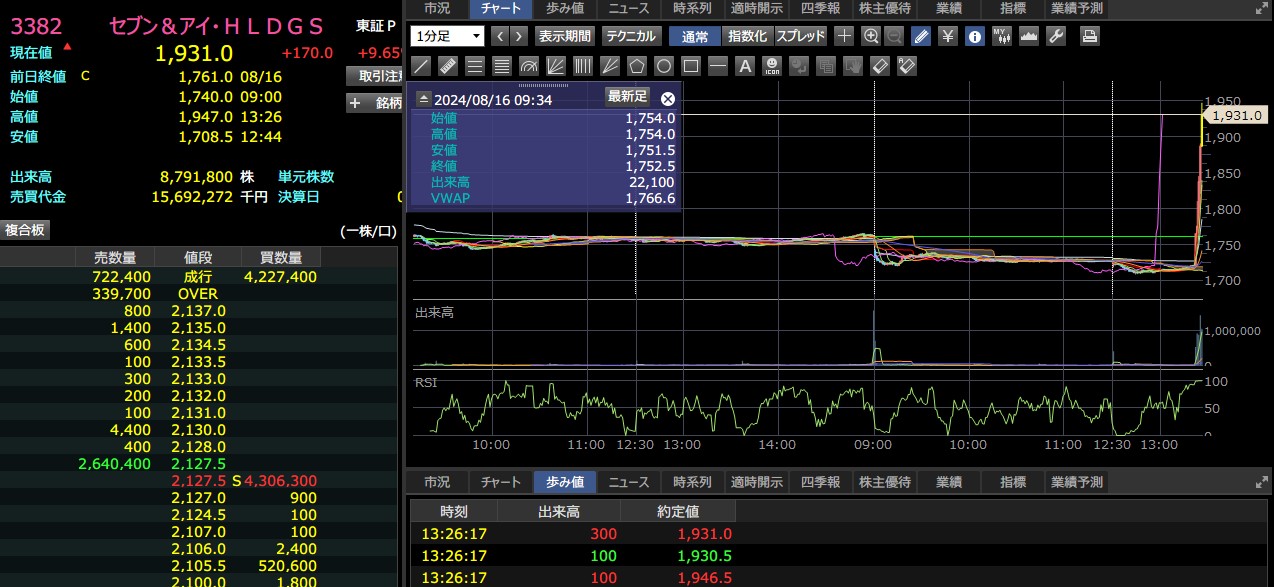Zoom in the chart with magnifier plus
1274x587 pixels.
[x=871, y=36]
